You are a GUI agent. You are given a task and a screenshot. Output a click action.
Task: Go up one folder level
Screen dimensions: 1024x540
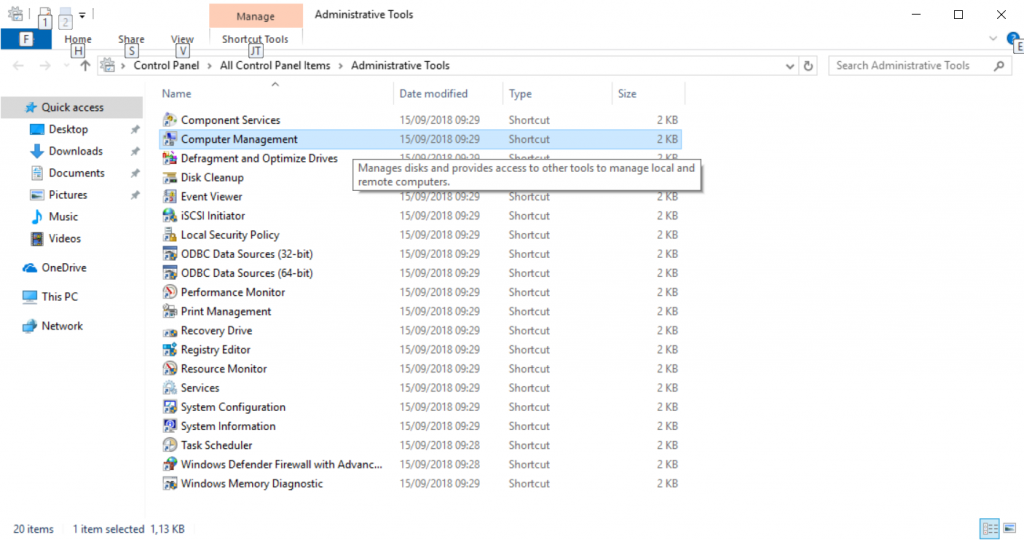click(85, 65)
